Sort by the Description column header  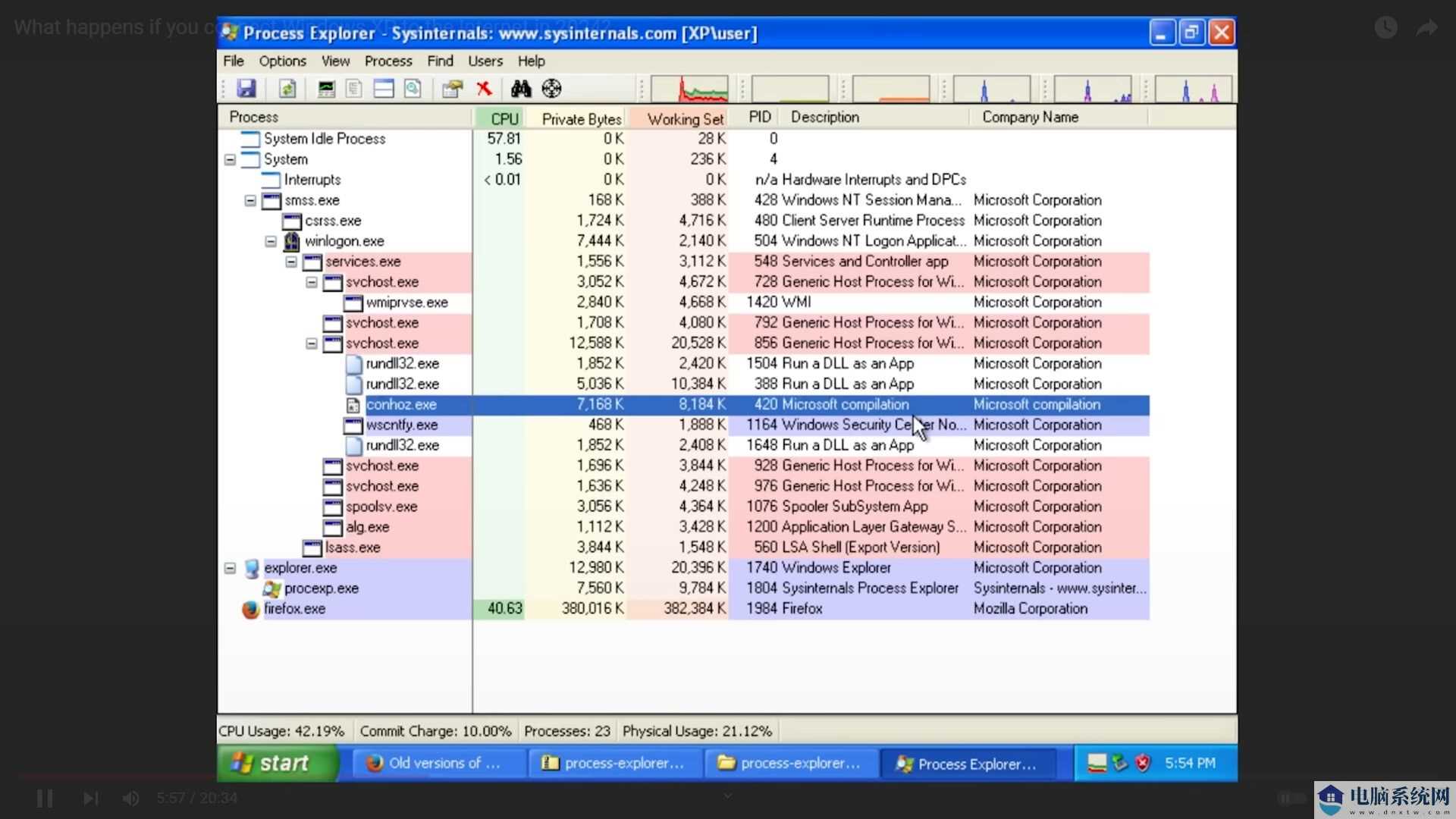click(x=875, y=117)
